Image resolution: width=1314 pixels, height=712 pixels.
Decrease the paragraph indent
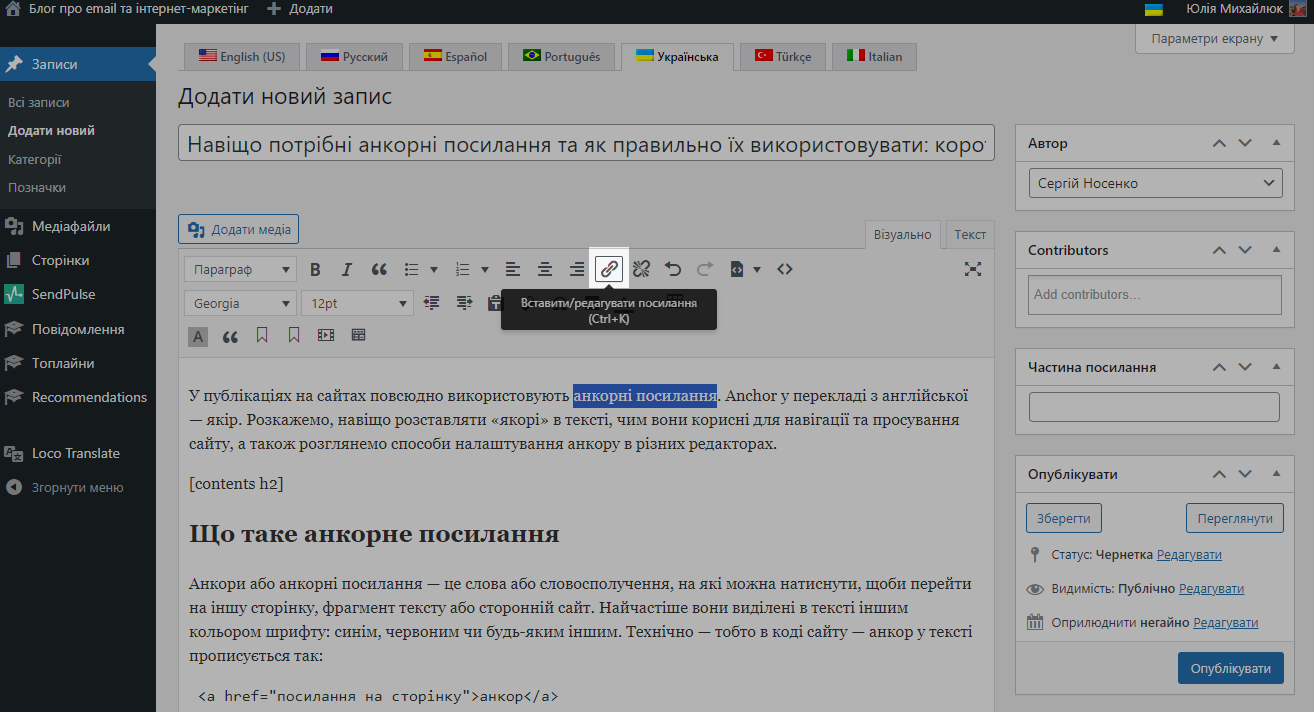(x=432, y=302)
